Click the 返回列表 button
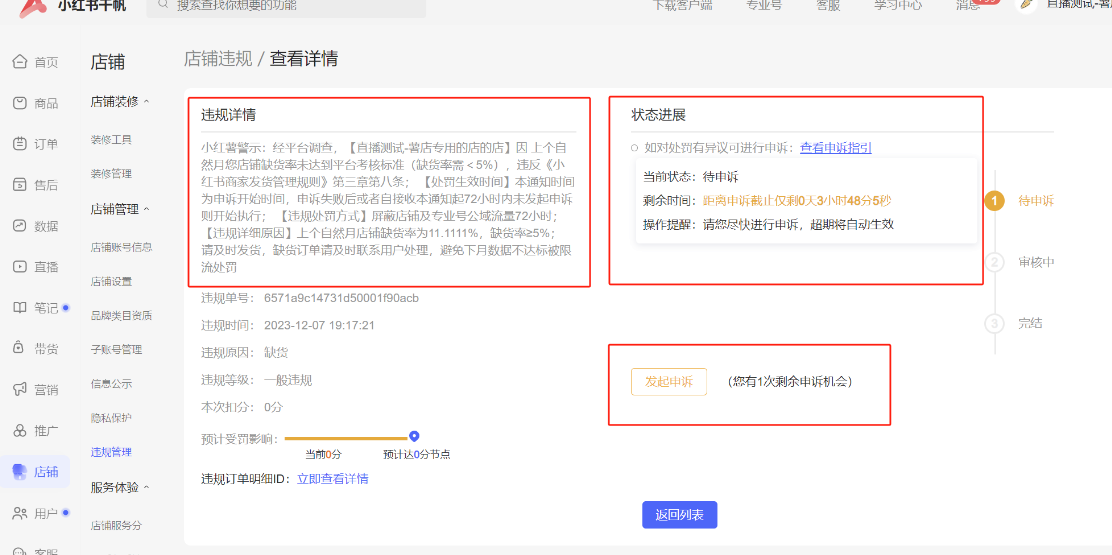This screenshot has width=1112, height=555. pos(679,515)
